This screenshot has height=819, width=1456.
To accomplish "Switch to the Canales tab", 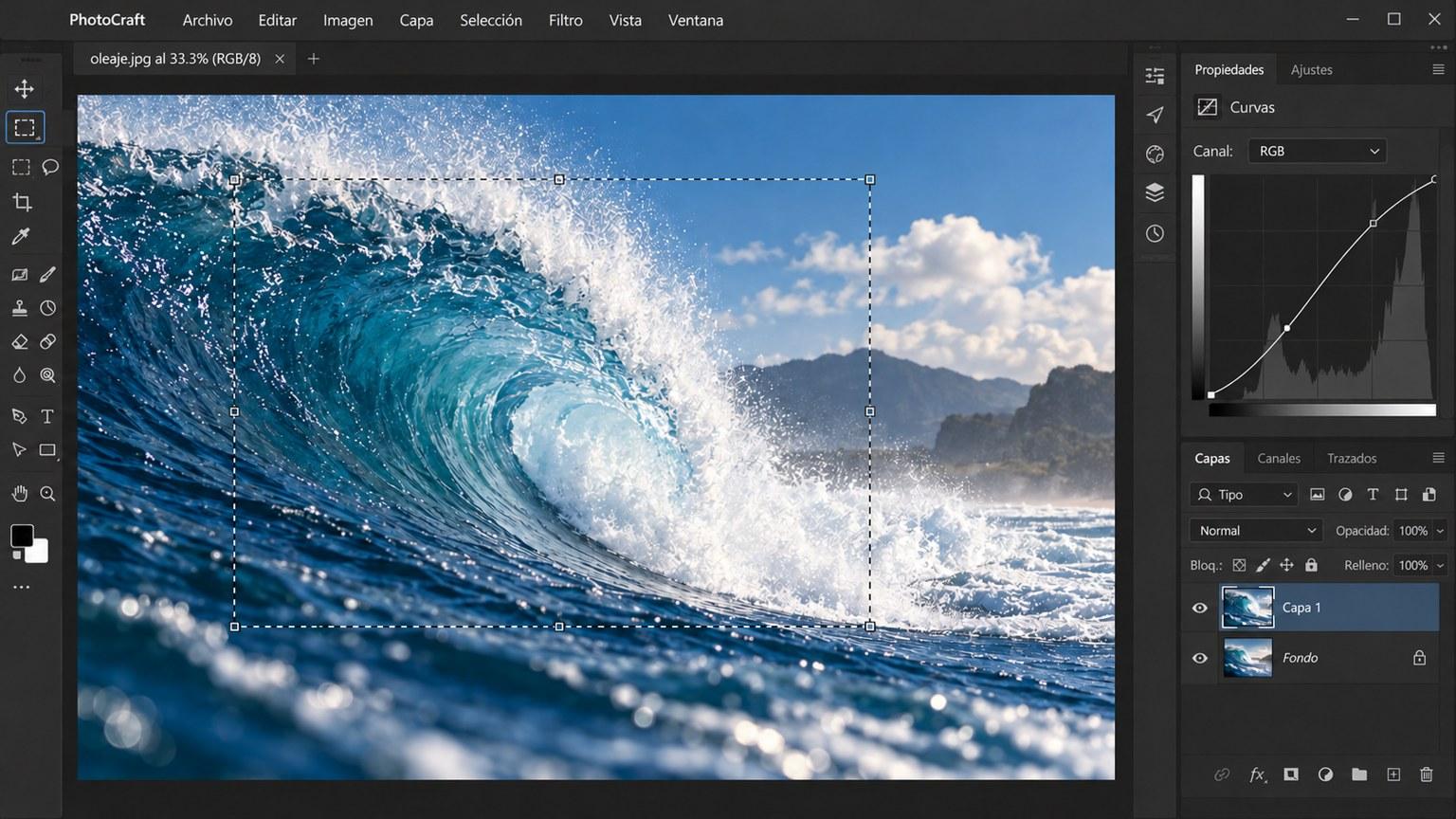I will 1279,458.
